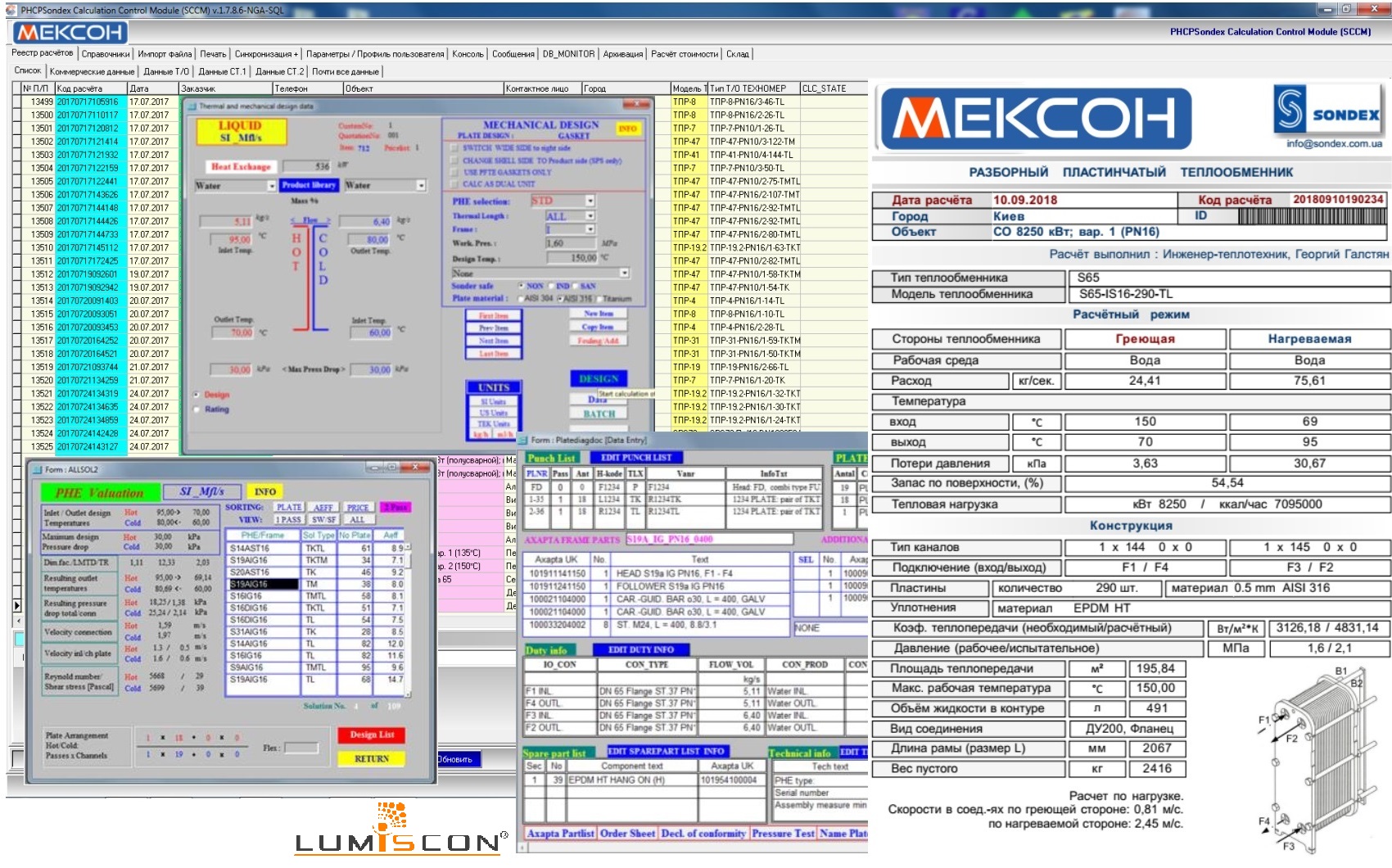Open the Склад menu
This screenshot has width=1392, height=868.
[x=737, y=54]
